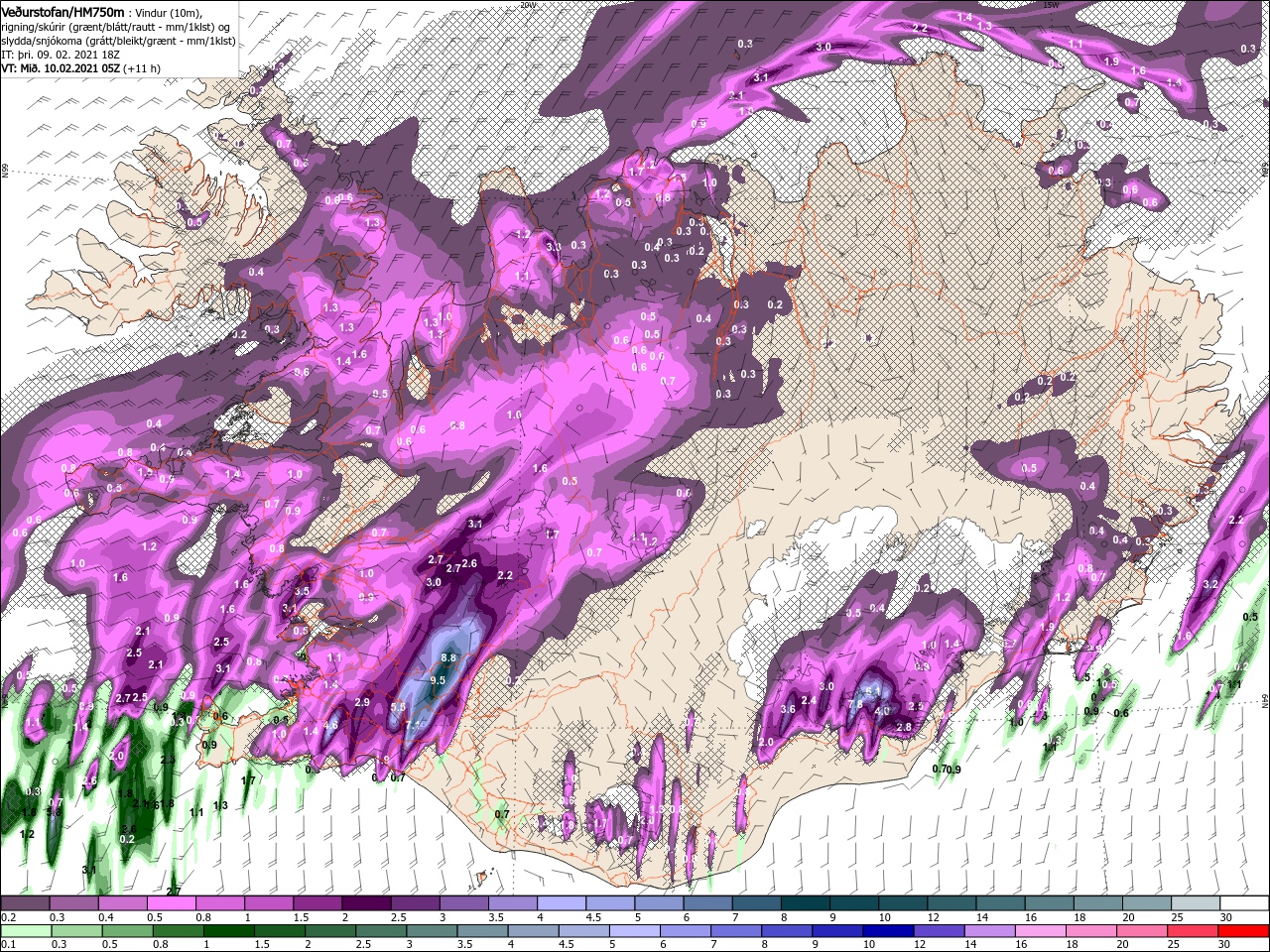This screenshot has height=952, width=1270.
Task: Pick bright pink upper swatch between 0.5 and 0.8
Action: click(171, 903)
